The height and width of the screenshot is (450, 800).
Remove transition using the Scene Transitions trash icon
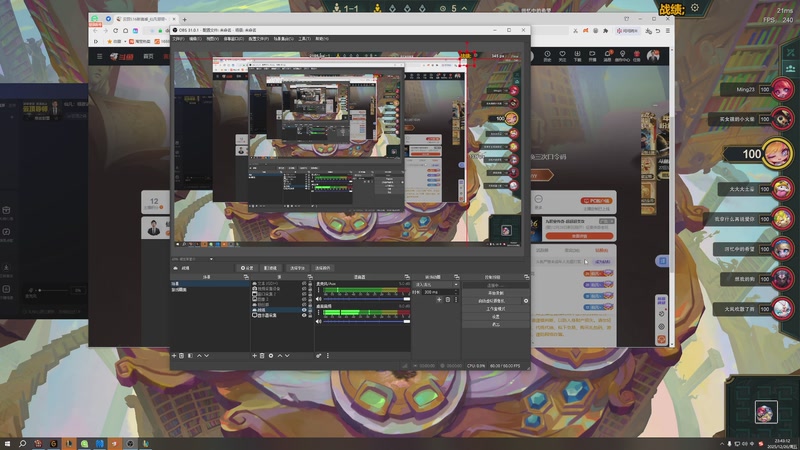click(x=447, y=299)
